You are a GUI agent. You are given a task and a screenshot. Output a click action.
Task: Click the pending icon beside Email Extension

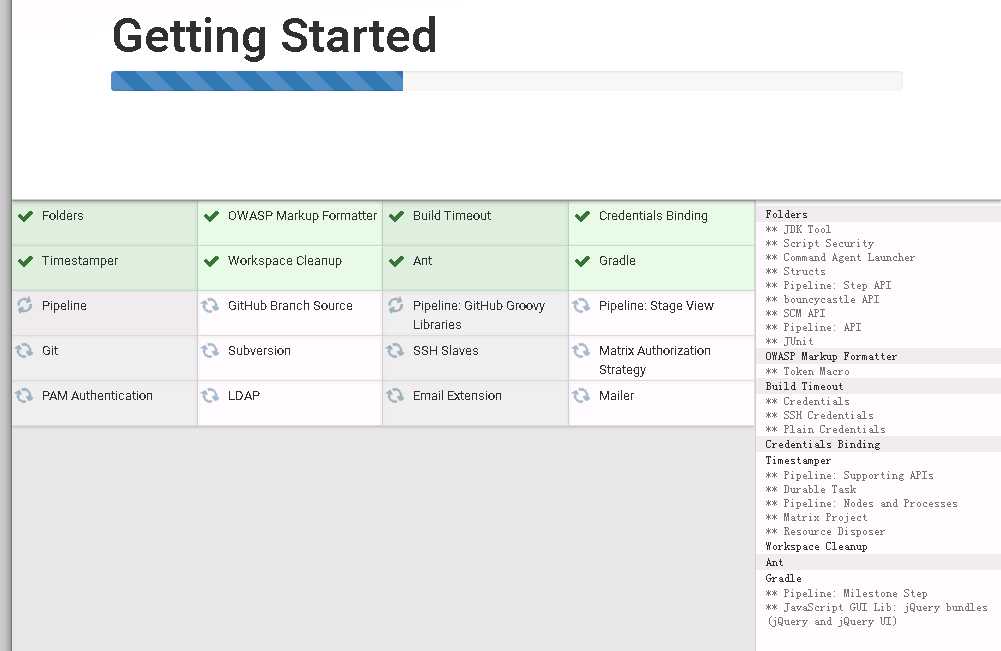tap(395, 396)
